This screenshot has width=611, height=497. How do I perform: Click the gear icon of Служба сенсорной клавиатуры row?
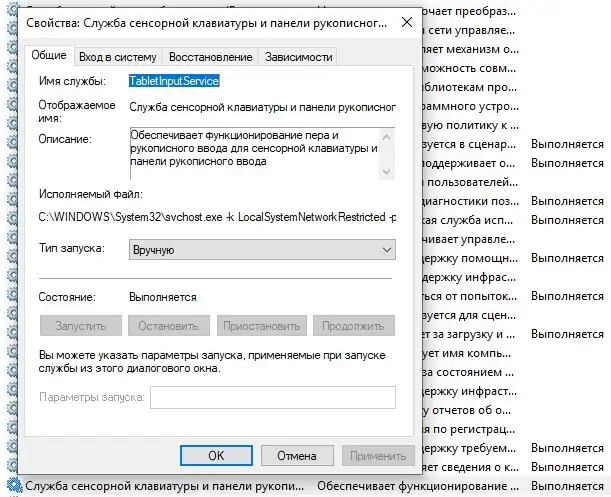[x=15, y=485]
